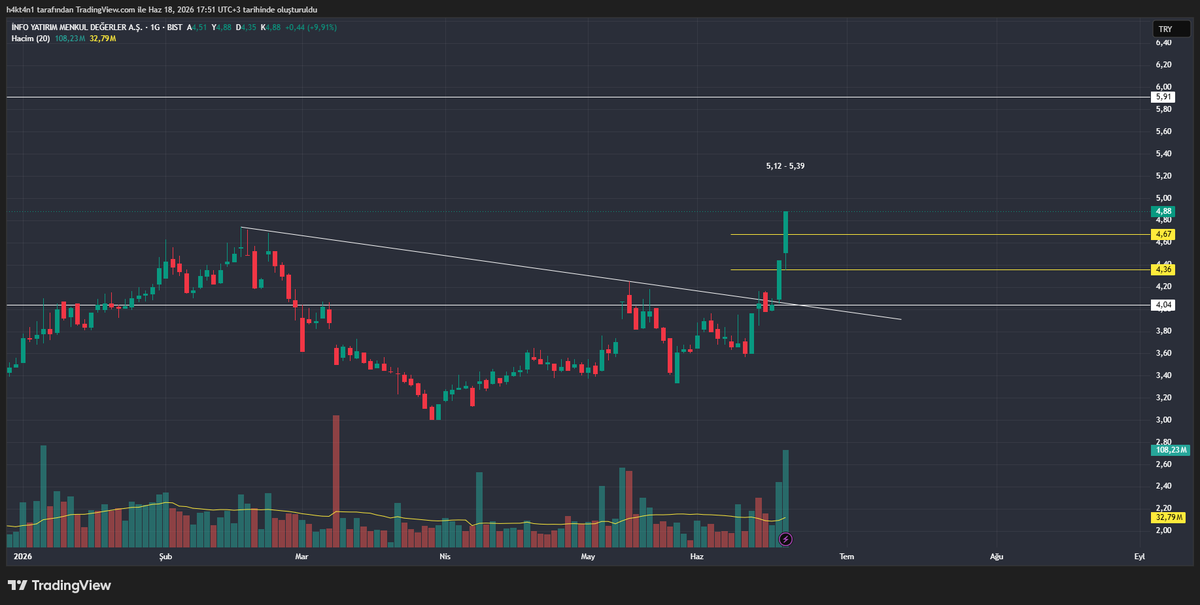Click the 4,88 last price label
The image size is (1200, 605).
(x=1163, y=211)
